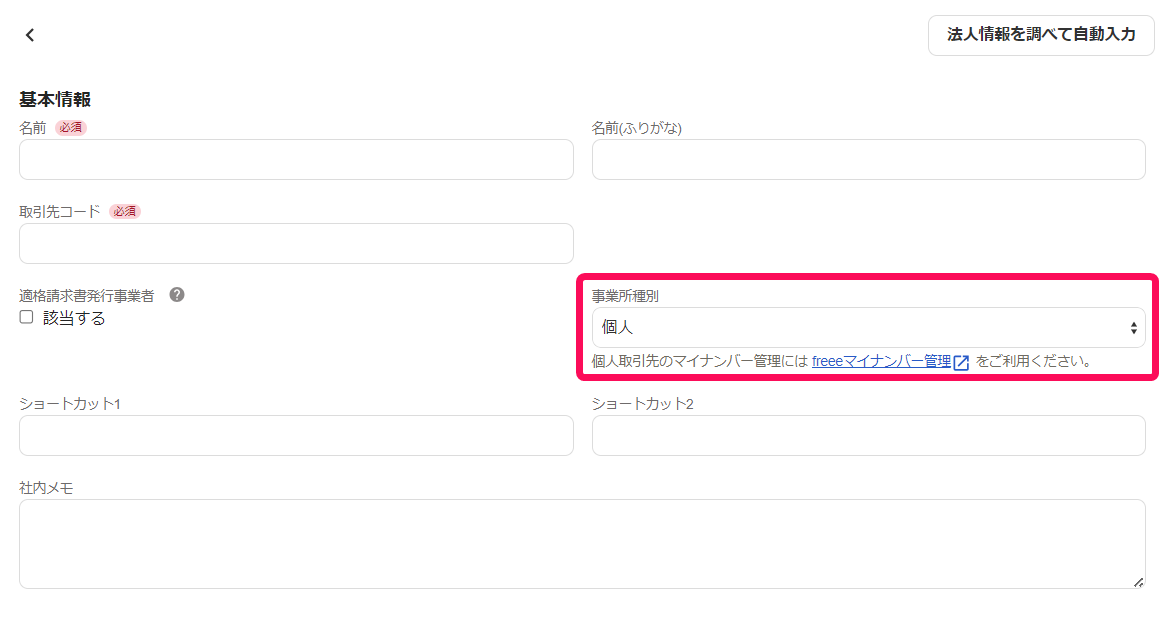Click the 必須 badge next to 名前

(x=71, y=128)
